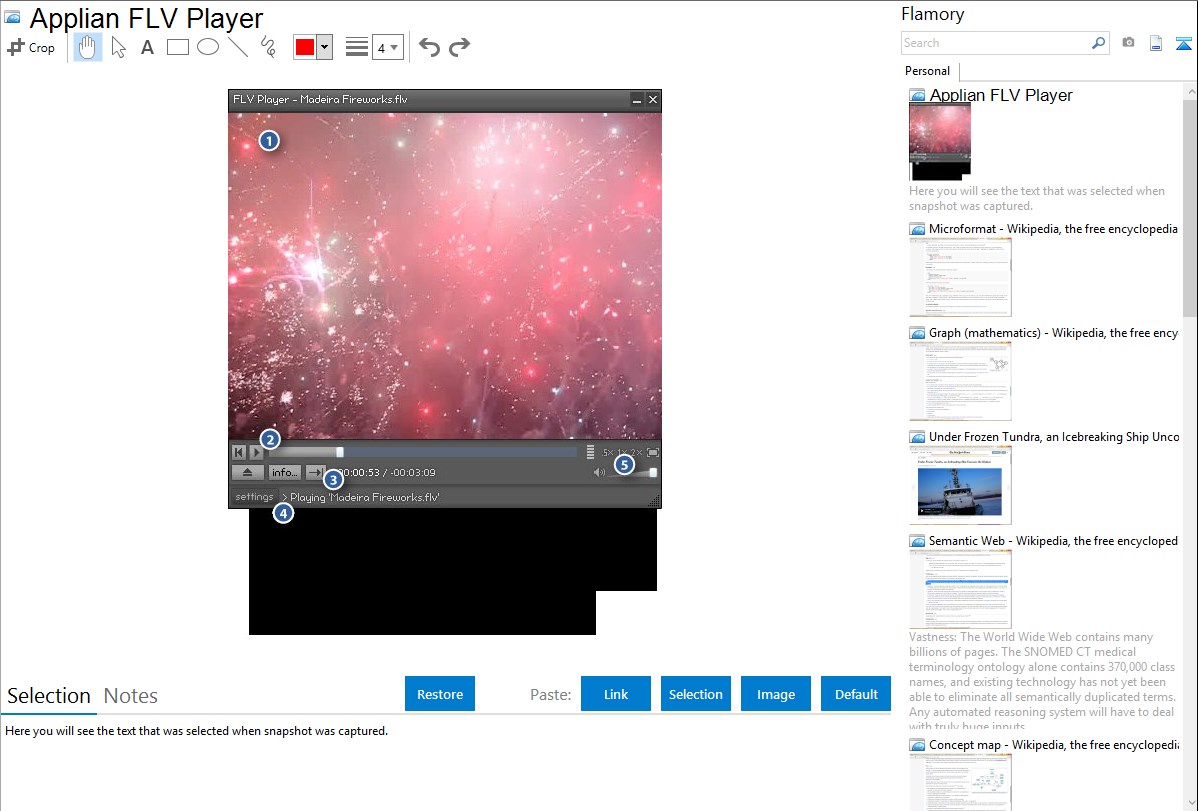The height and width of the screenshot is (811, 1198).
Task: Click the document page icon
Action: pyautogui.click(x=1156, y=43)
